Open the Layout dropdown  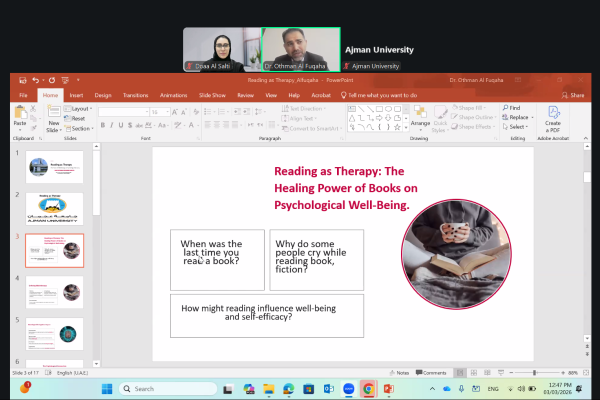[x=79, y=109]
